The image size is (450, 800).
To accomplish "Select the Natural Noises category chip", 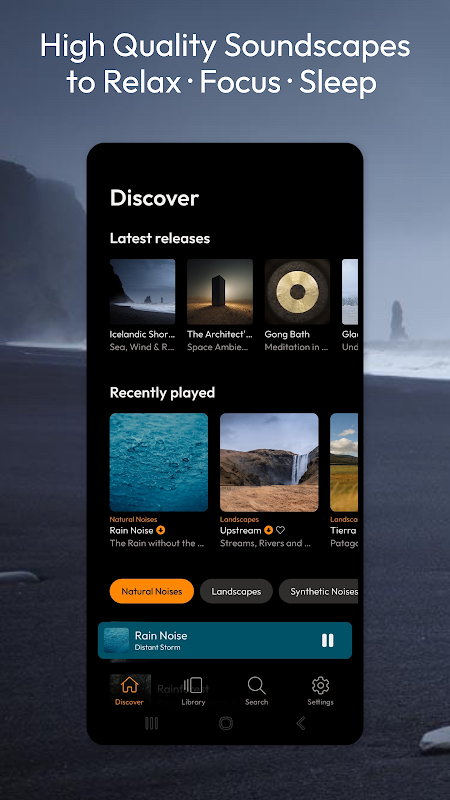I will 152,591.
